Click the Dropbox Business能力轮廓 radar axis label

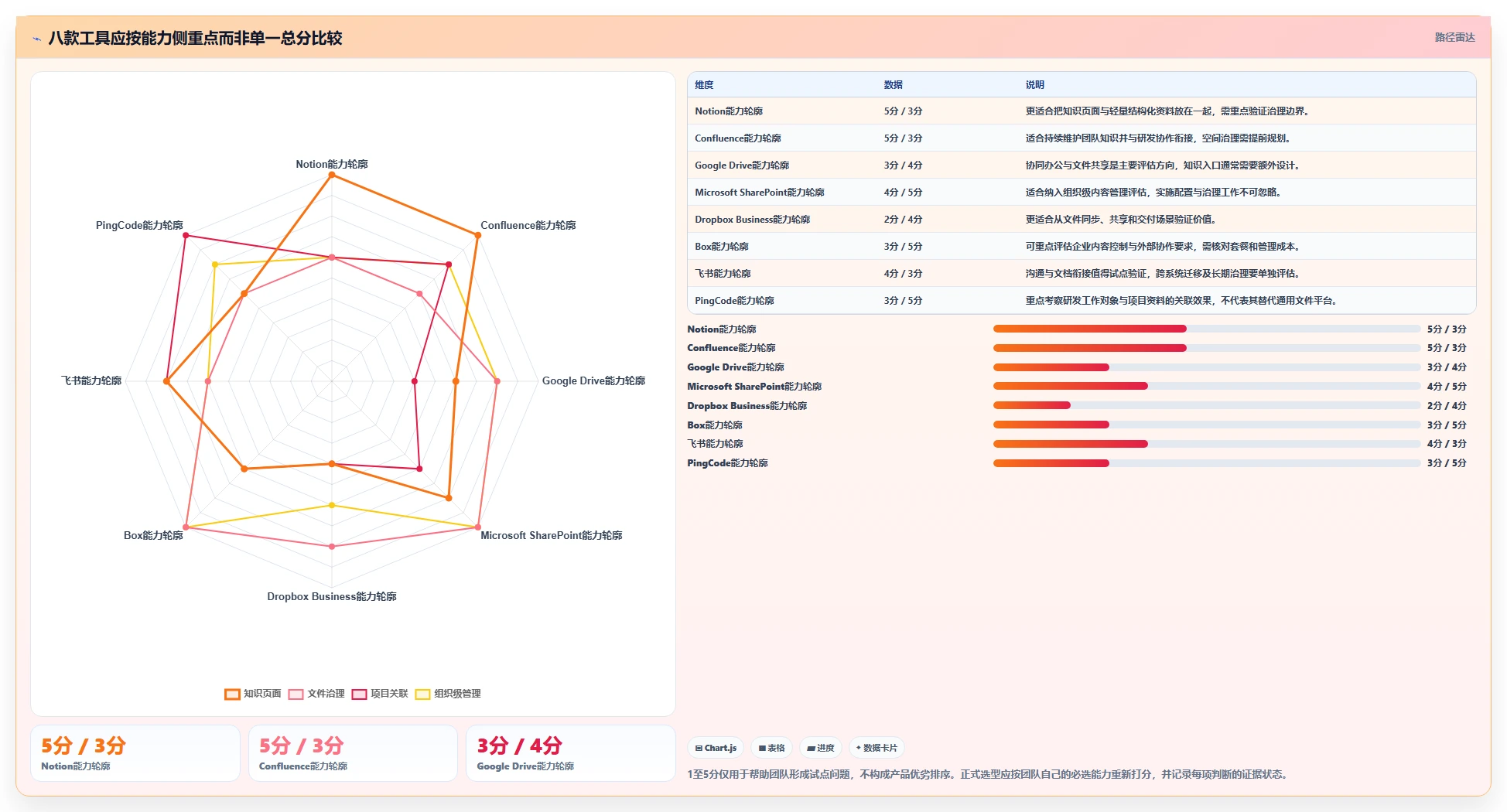[332, 596]
